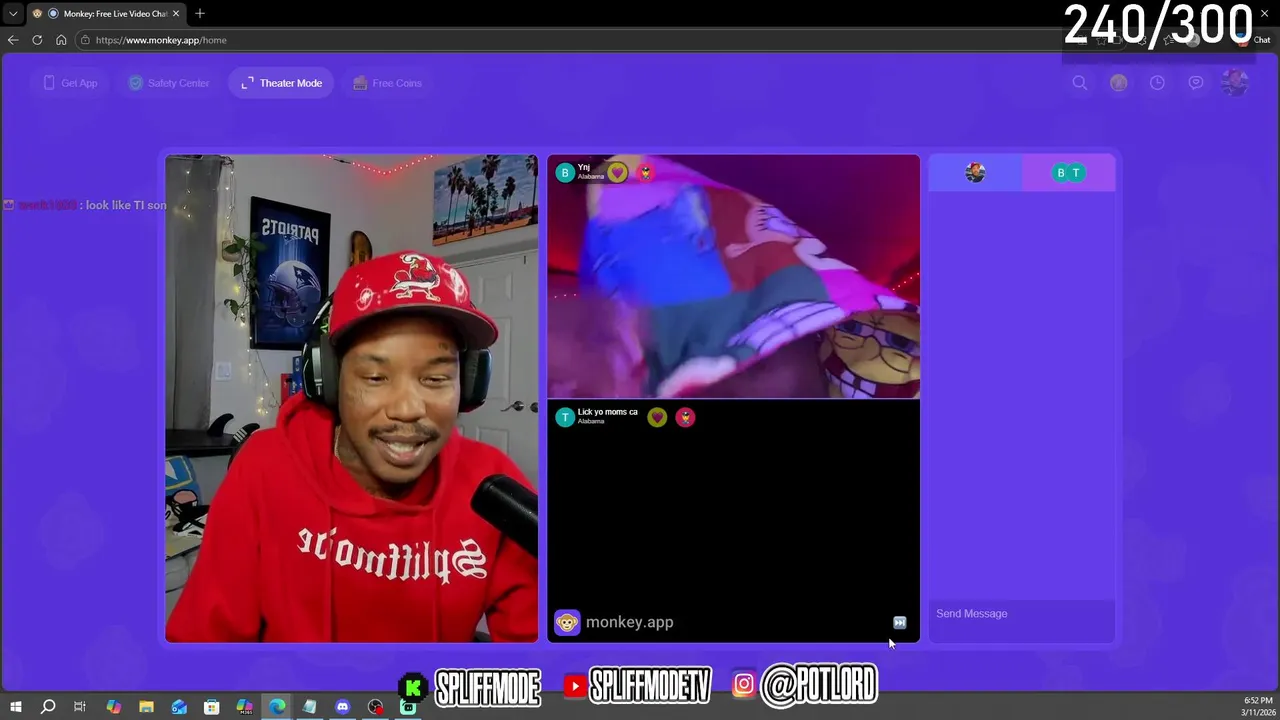Click the browser back arrow
The image size is (1280, 720).
click(x=13, y=40)
